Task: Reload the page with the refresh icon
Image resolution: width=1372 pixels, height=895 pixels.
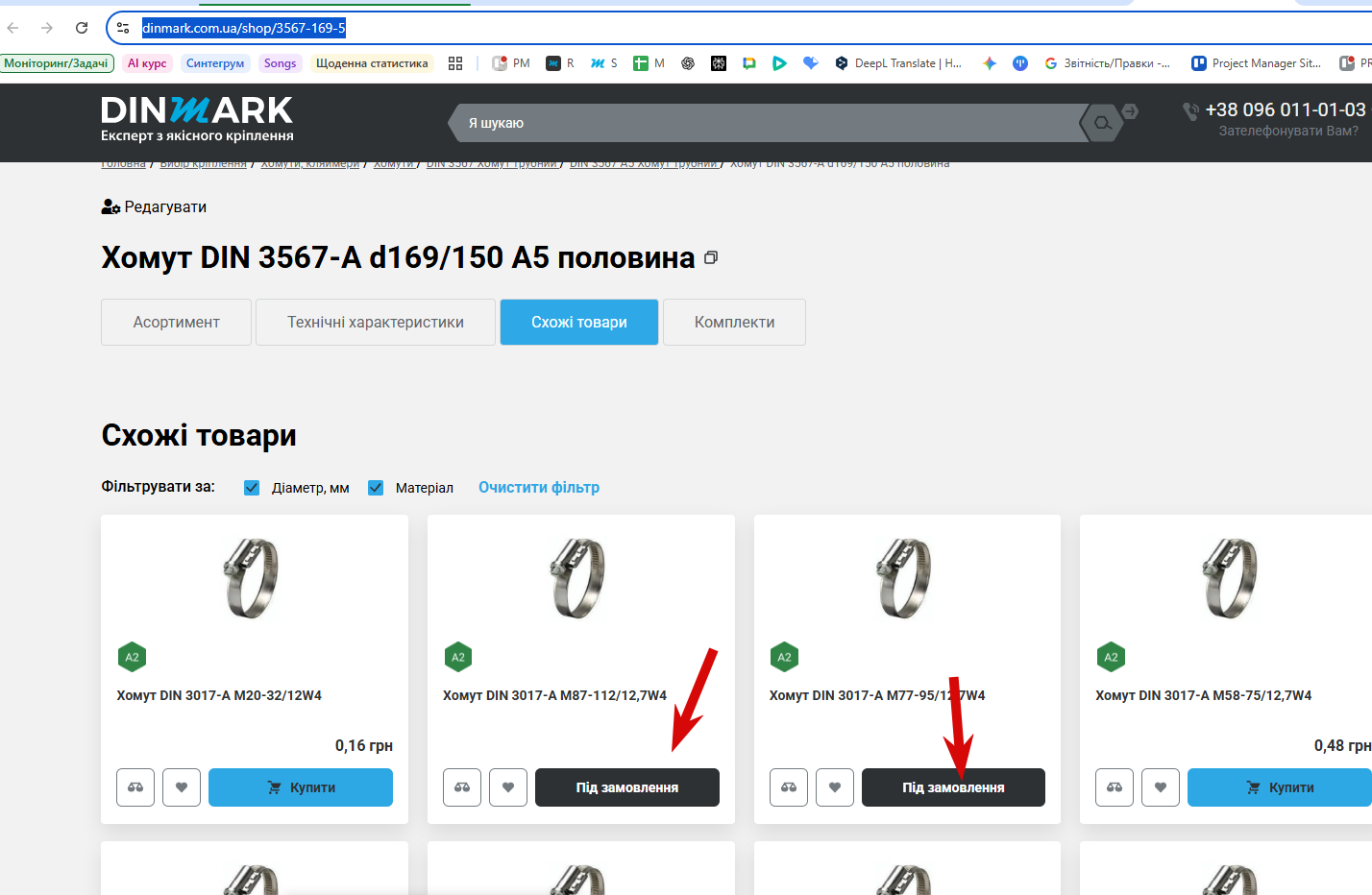Action: (82, 28)
